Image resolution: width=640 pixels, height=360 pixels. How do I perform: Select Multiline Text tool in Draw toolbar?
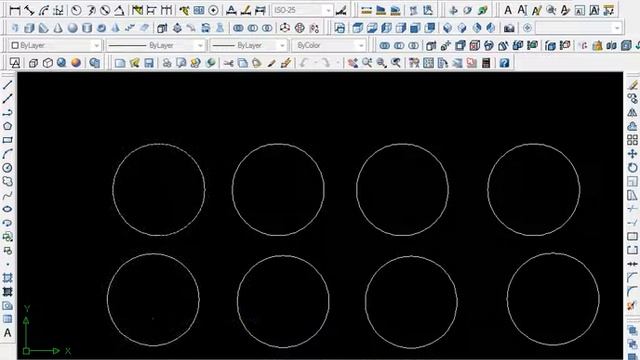click(7, 333)
